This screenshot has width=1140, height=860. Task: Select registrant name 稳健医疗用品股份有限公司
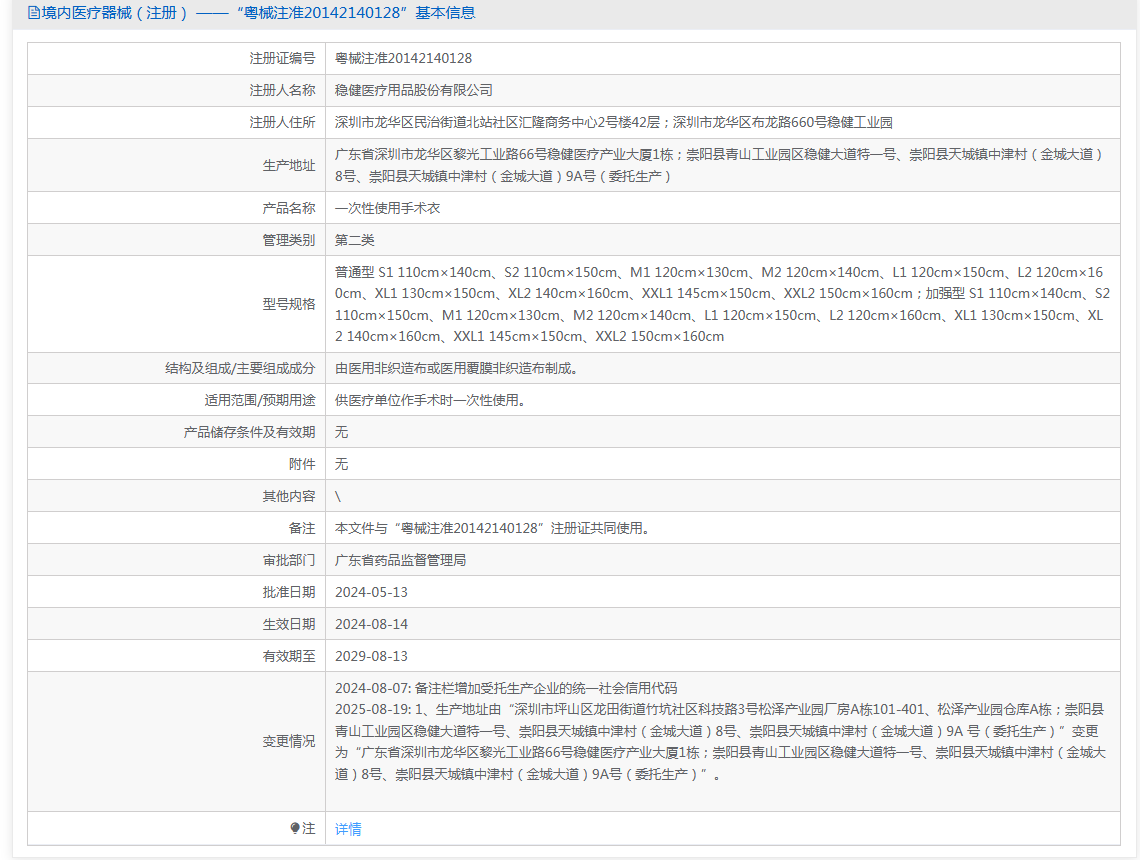[x=413, y=90]
